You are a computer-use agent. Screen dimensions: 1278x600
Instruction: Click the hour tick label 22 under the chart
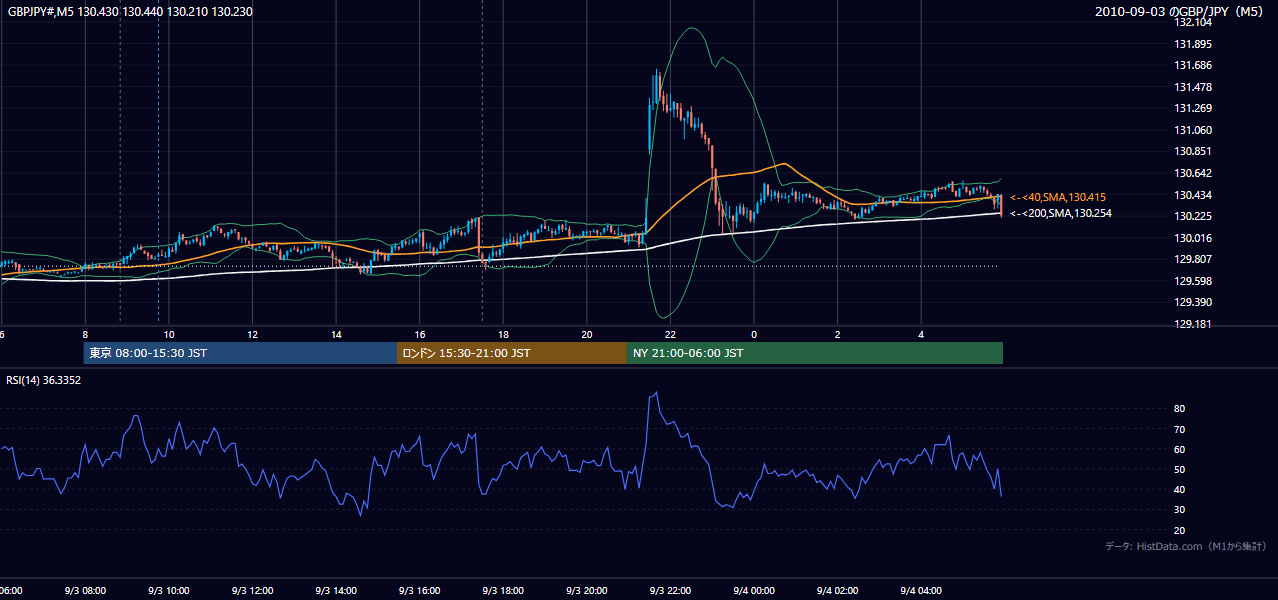pyautogui.click(x=671, y=334)
